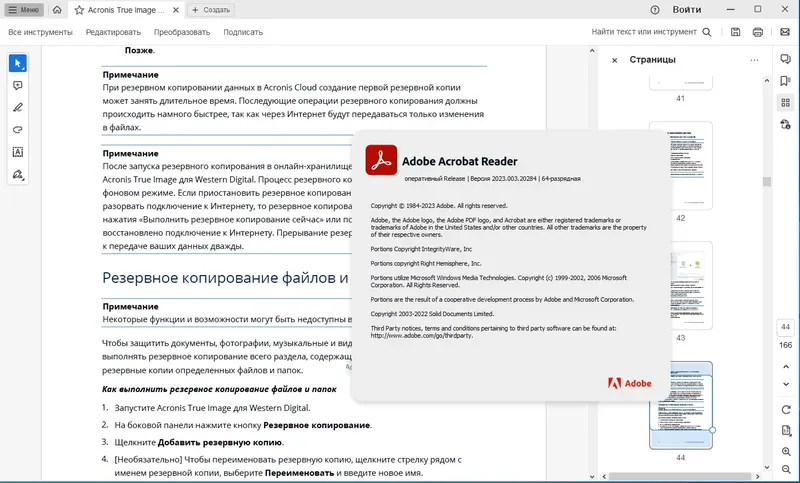Image resolution: width=800 pixels, height=483 pixels.
Task: Select the fill and sign pen tool
Action: (18, 174)
